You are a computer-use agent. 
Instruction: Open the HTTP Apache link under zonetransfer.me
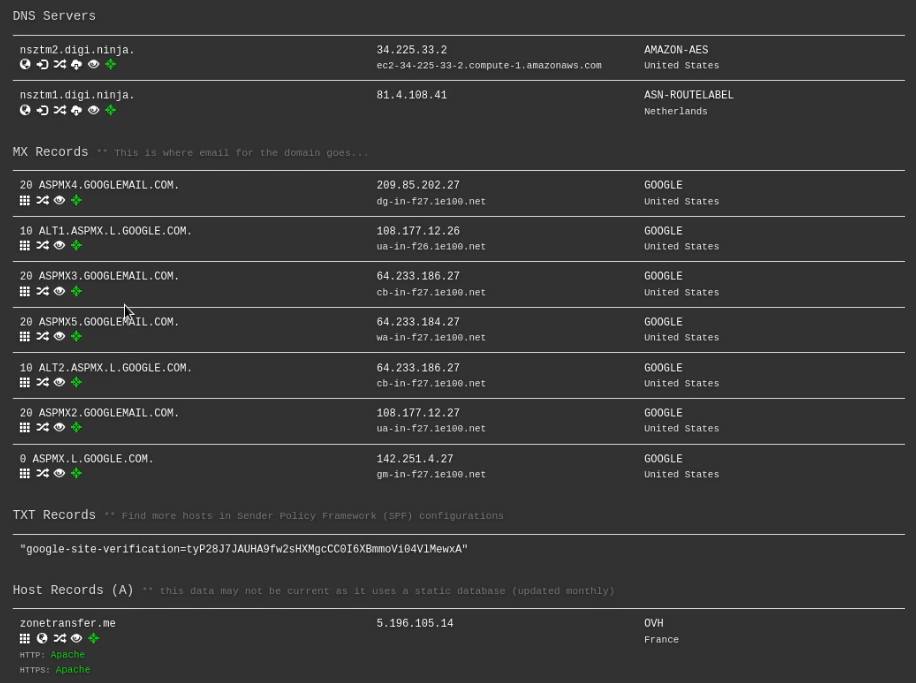pos(67,654)
